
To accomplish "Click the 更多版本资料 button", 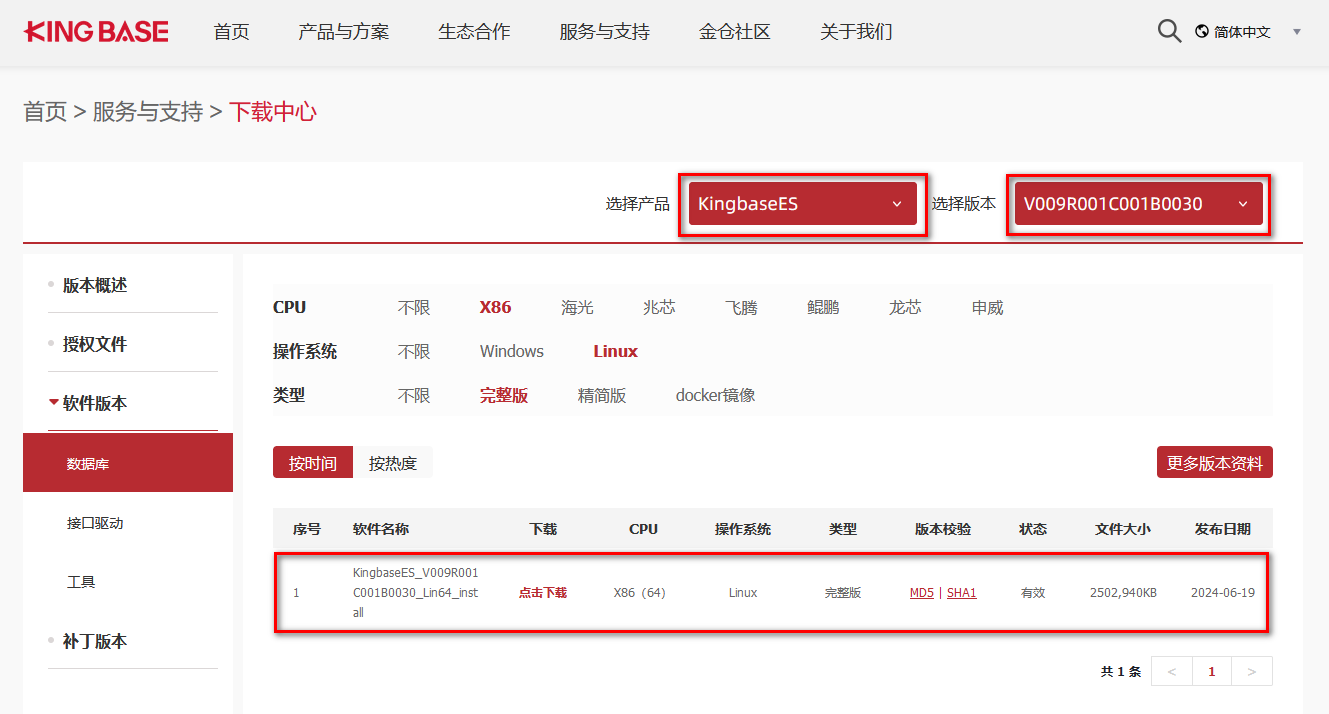I will coord(1215,463).
